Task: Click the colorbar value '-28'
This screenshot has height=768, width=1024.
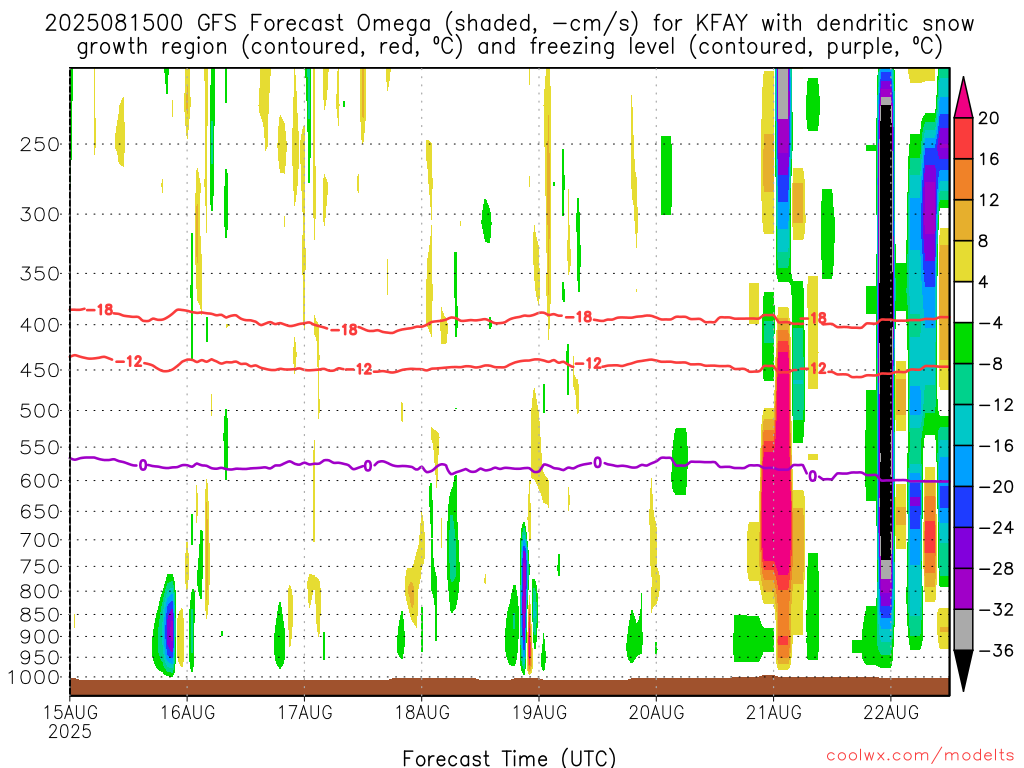Action: coord(996,569)
